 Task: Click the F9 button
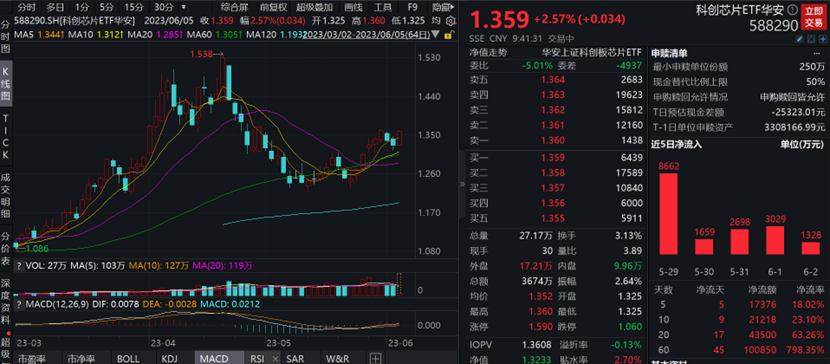pyautogui.click(x=412, y=7)
